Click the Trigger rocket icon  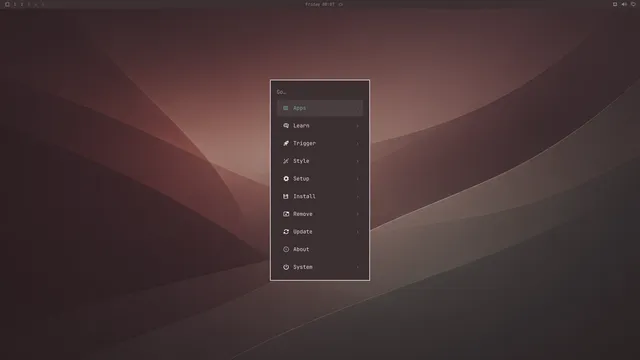(x=286, y=143)
